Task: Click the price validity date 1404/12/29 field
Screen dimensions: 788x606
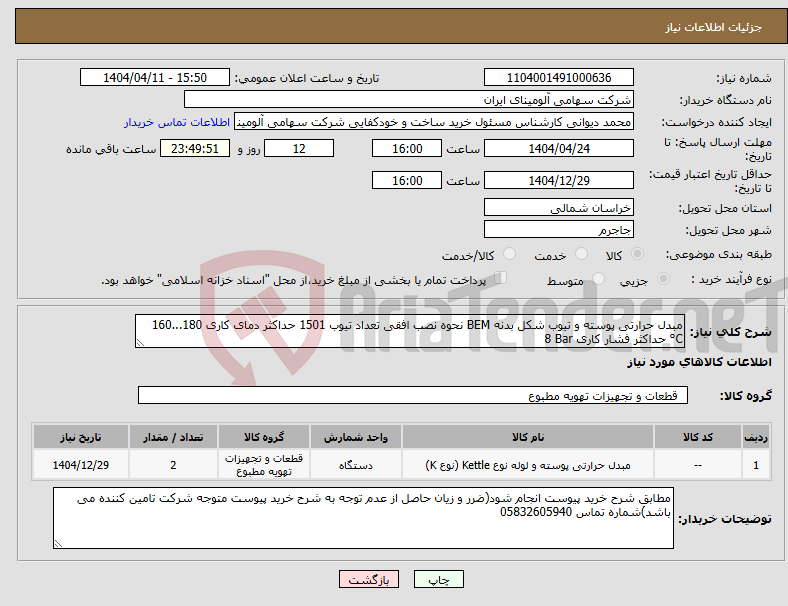Action: pyautogui.click(x=559, y=180)
